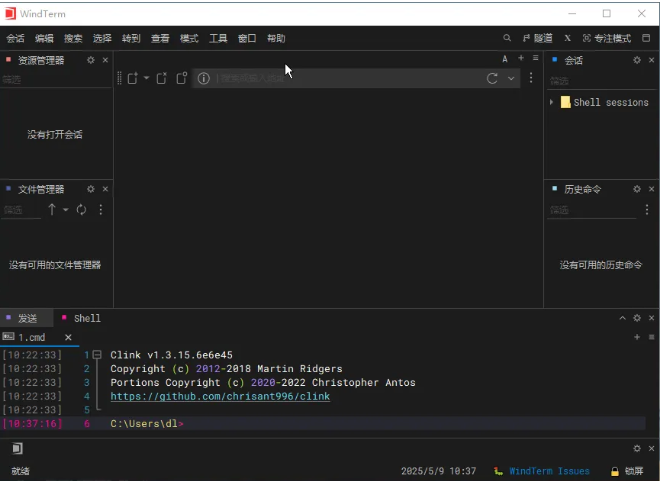Click the reload icon in address bar
Screen dimensions: 663x481
pyautogui.click(x=492, y=79)
